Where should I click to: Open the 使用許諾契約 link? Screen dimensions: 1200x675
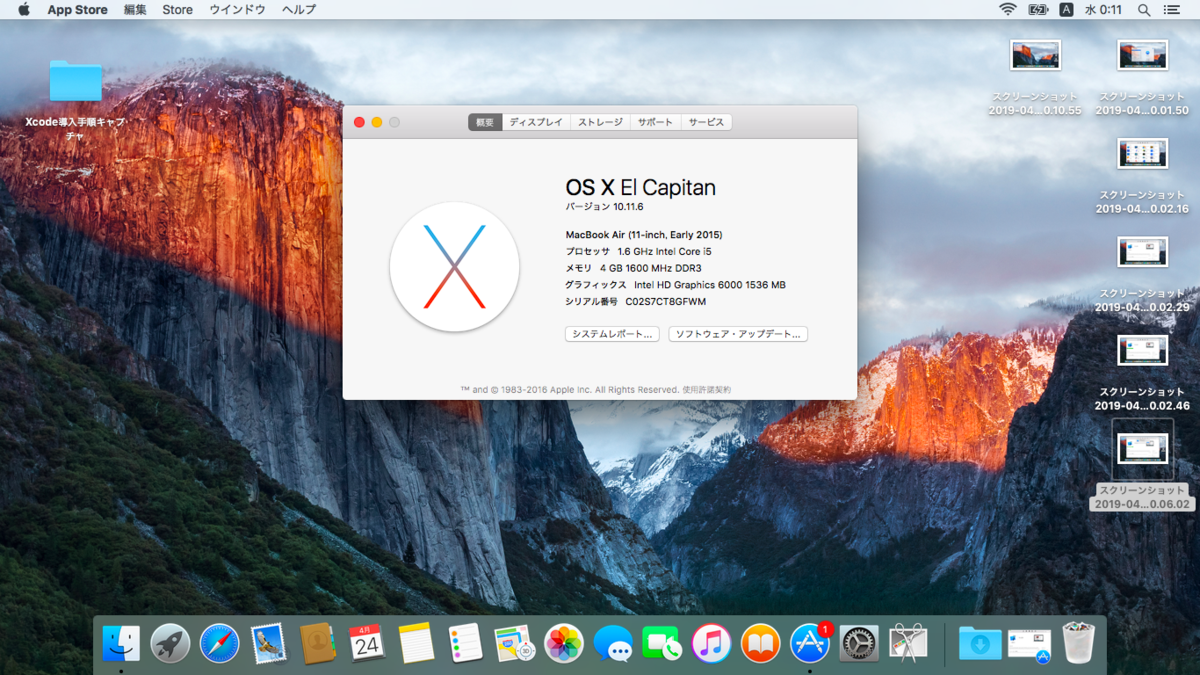[x=707, y=389]
